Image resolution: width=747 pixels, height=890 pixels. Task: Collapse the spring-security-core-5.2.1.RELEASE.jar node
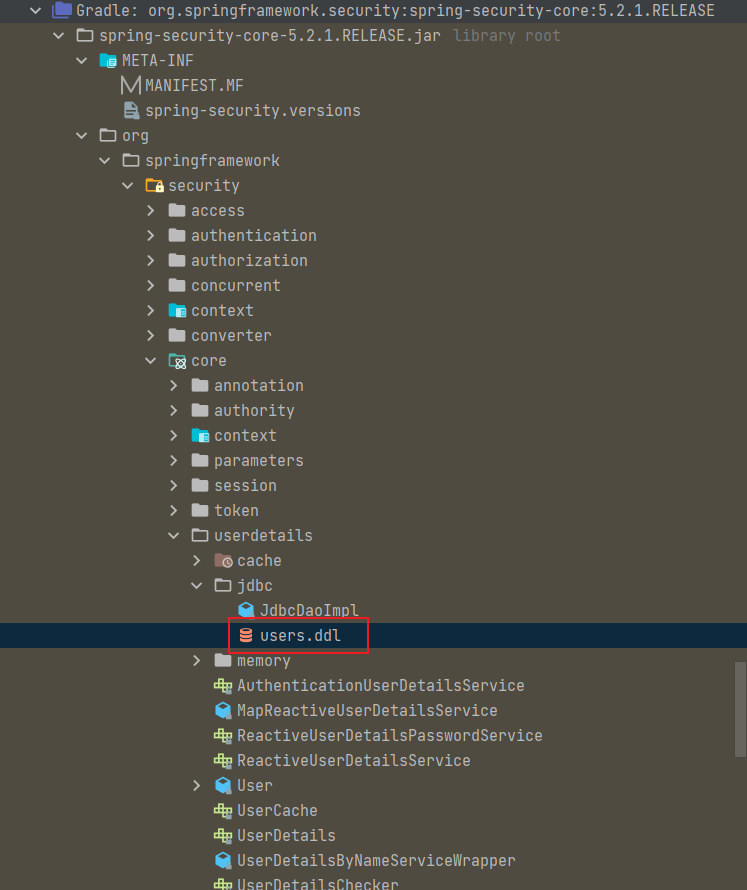click(x=58, y=36)
